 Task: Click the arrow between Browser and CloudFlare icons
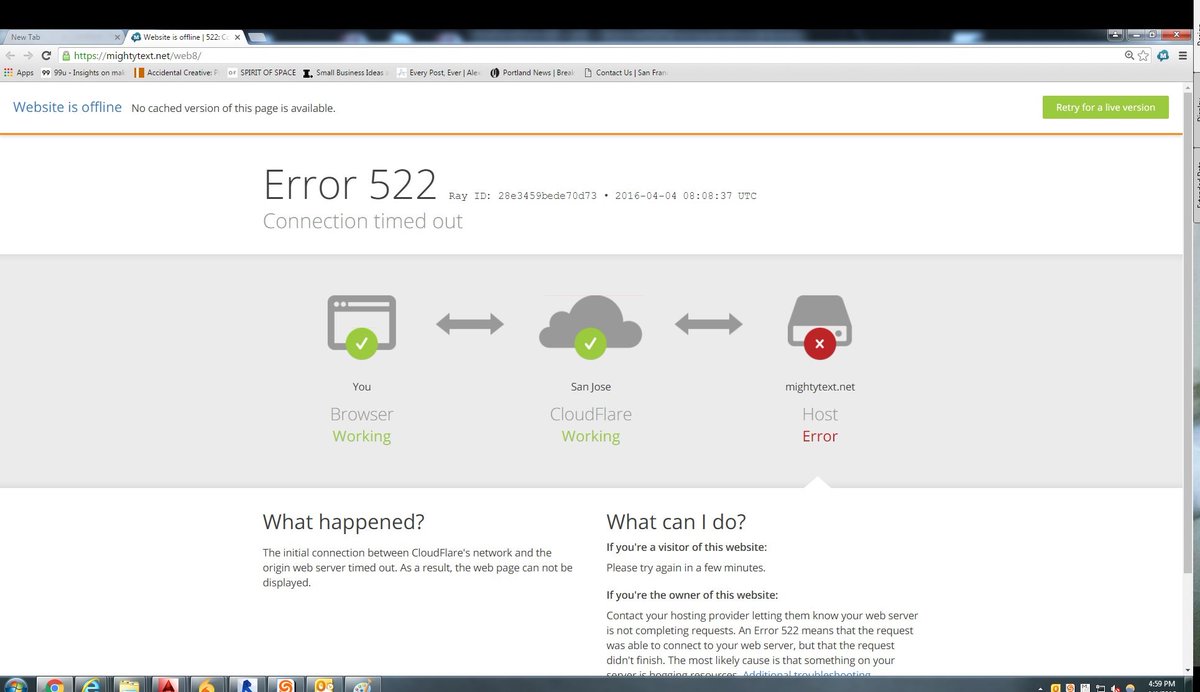tap(470, 323)
